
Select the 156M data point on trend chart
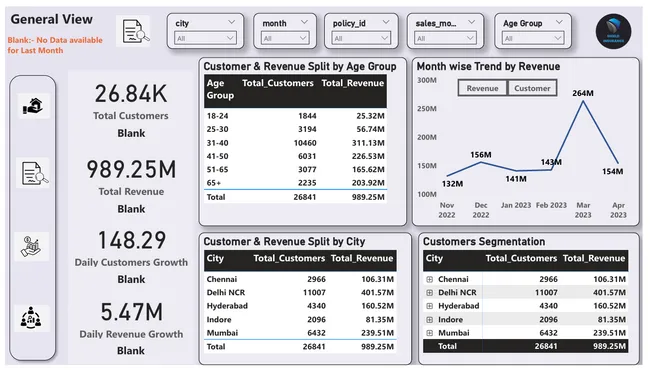point(481,163)
